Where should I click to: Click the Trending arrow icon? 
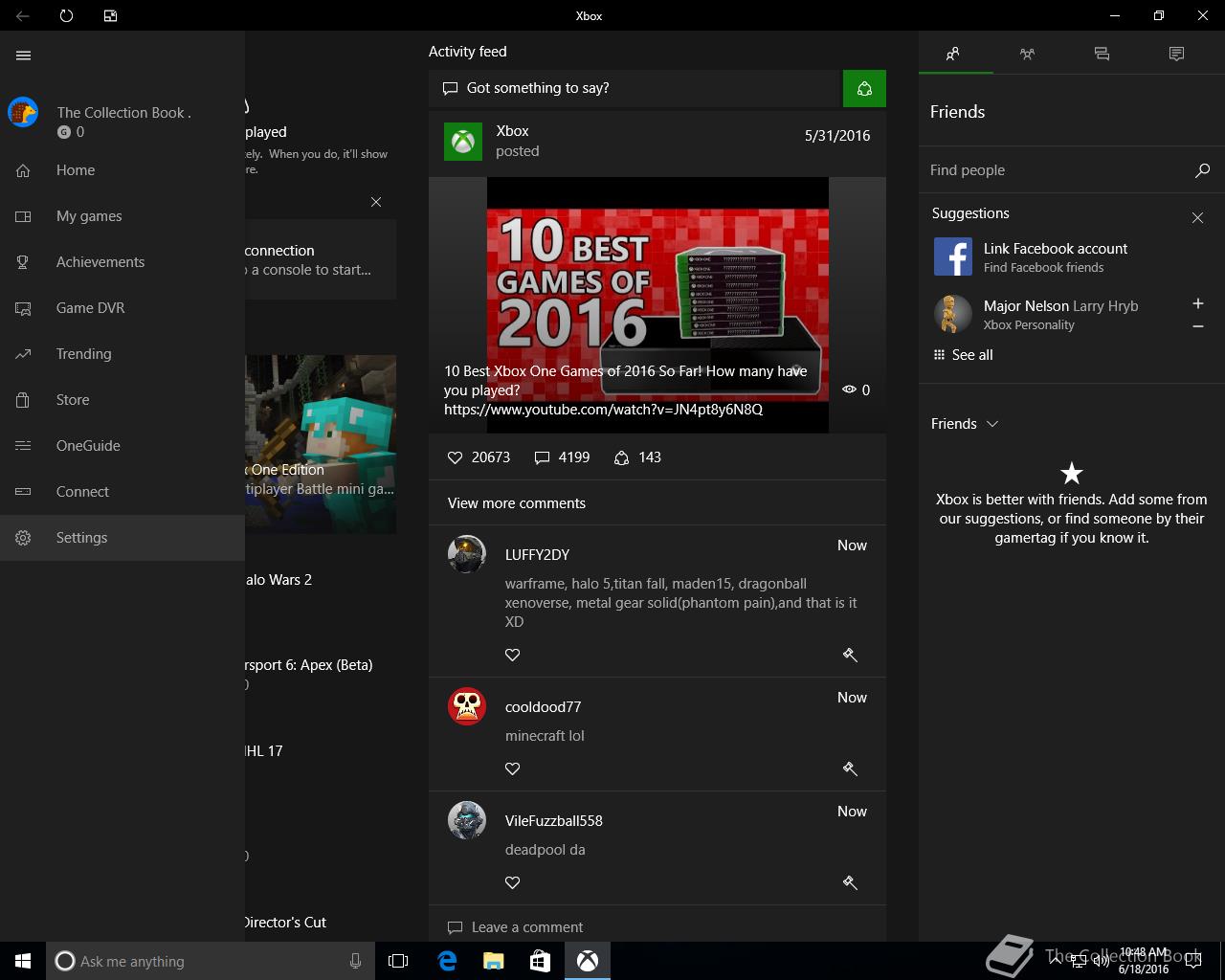pyautogui.click(x=23, y=354)
